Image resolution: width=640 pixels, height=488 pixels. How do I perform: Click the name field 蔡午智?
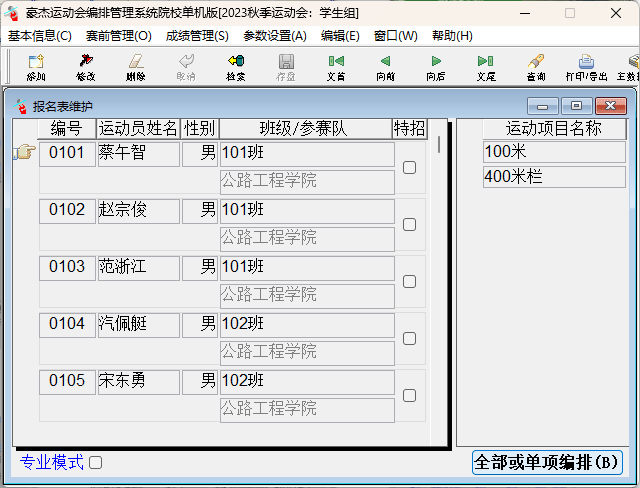[x=139, y=154]
